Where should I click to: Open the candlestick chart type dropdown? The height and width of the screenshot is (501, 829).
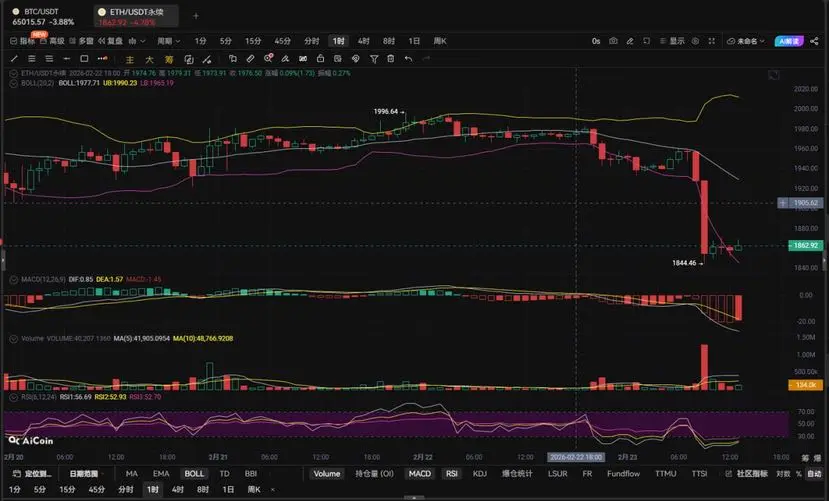[136, 41]
